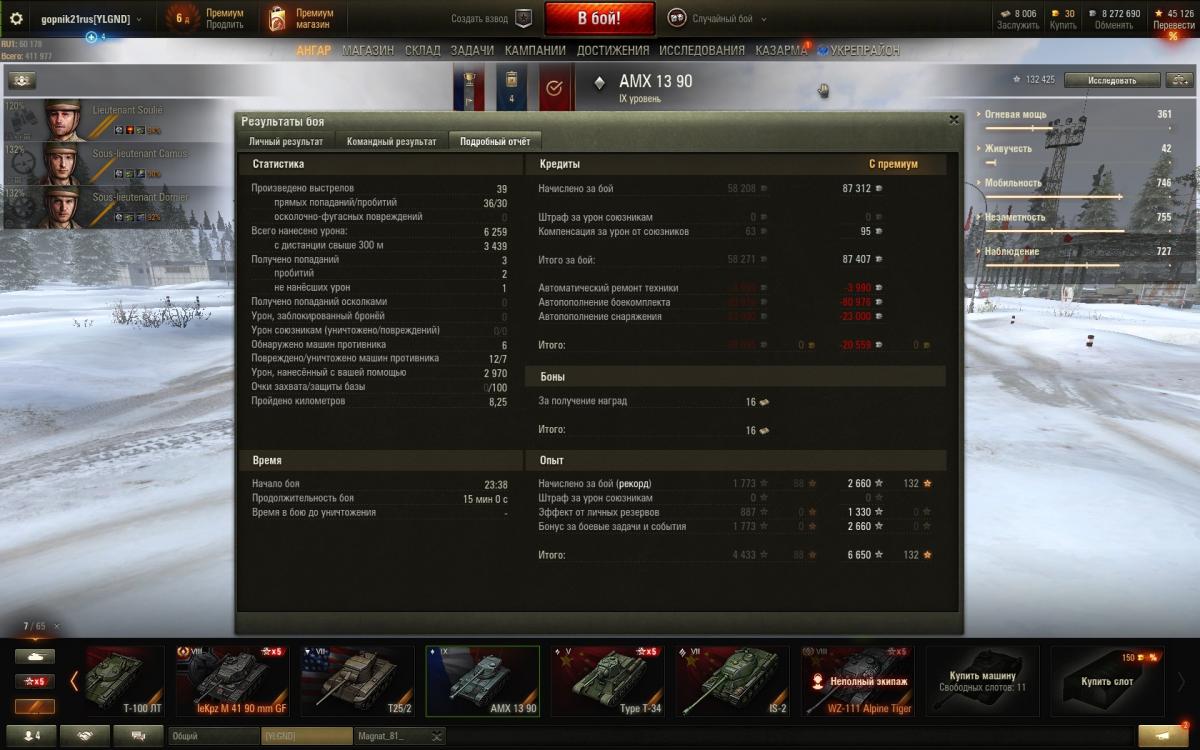Toggle the favorite tanks carousel filter

tap(34, 706)
